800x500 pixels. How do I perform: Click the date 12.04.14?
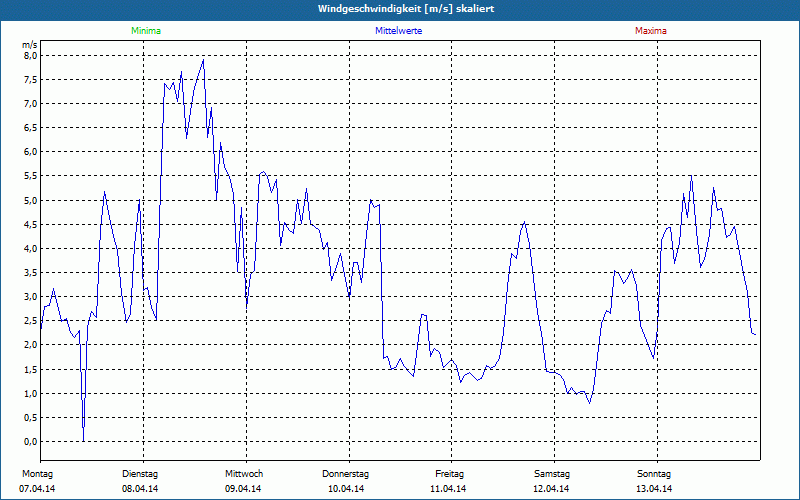551,489
